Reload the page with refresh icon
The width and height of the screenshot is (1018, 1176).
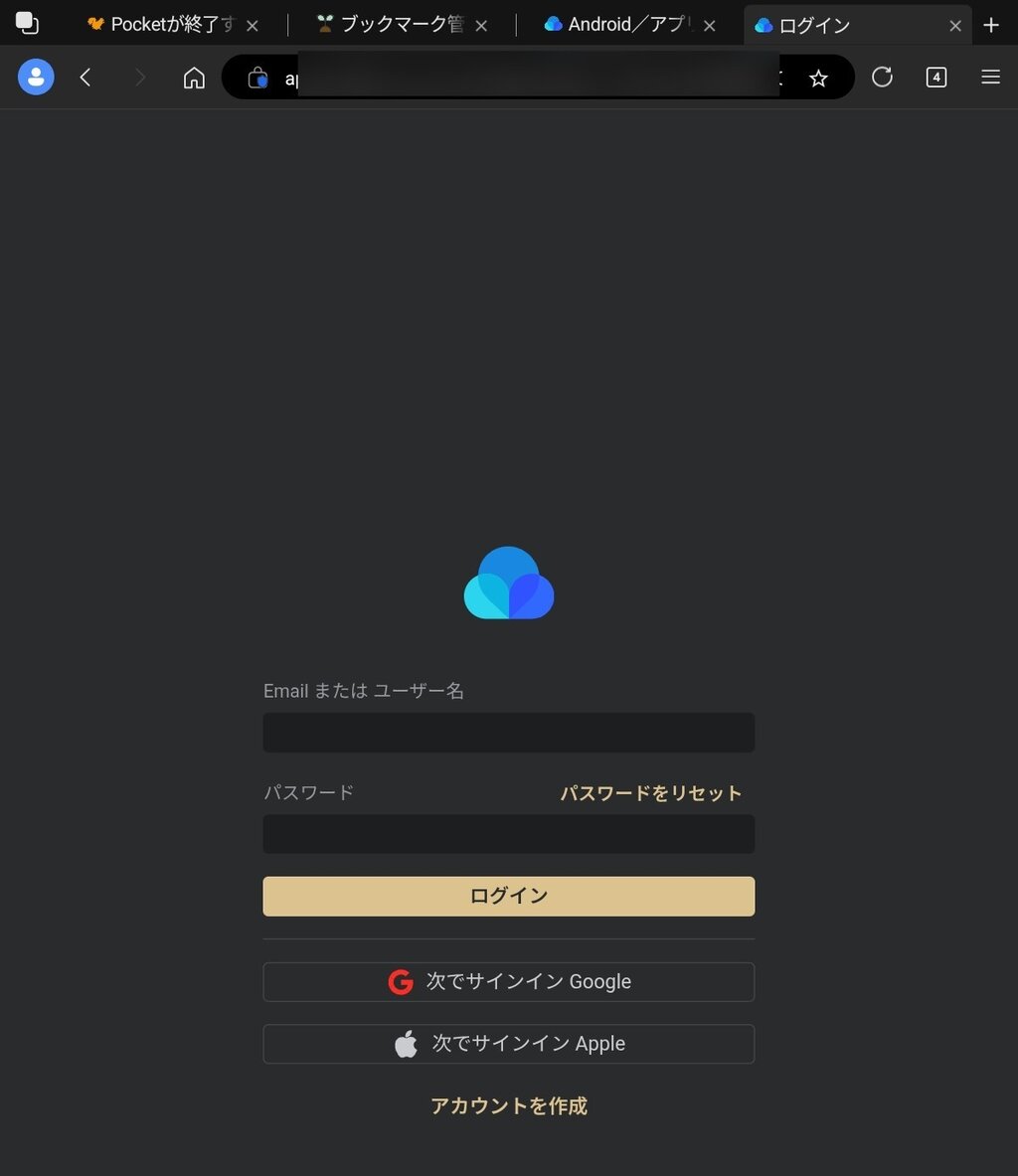pos(882,77)
